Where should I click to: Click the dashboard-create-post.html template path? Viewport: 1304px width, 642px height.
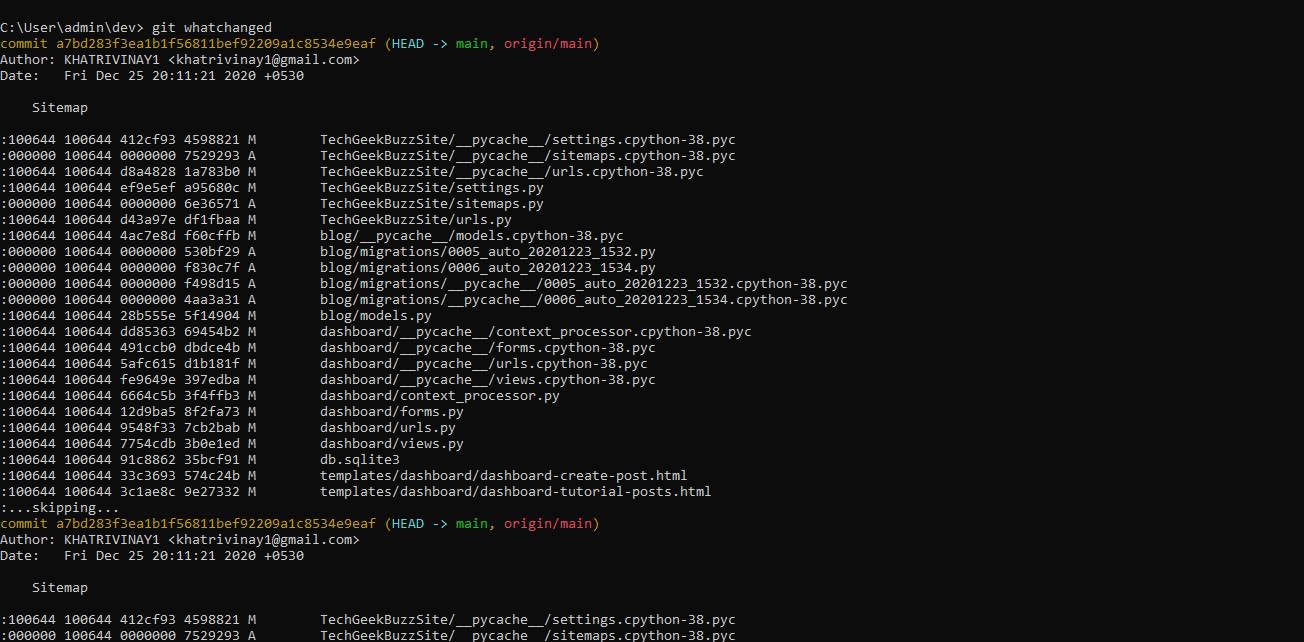coord(503,475)
